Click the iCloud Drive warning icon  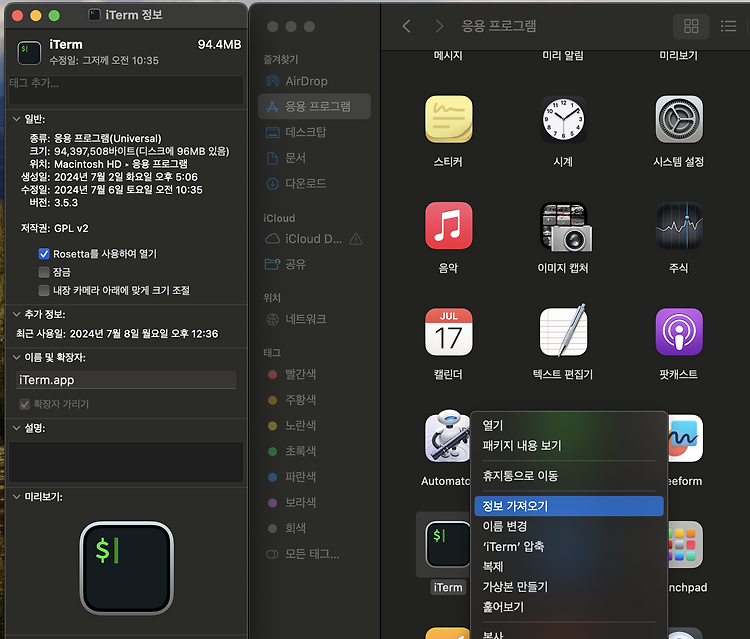[x=356, y=239]
